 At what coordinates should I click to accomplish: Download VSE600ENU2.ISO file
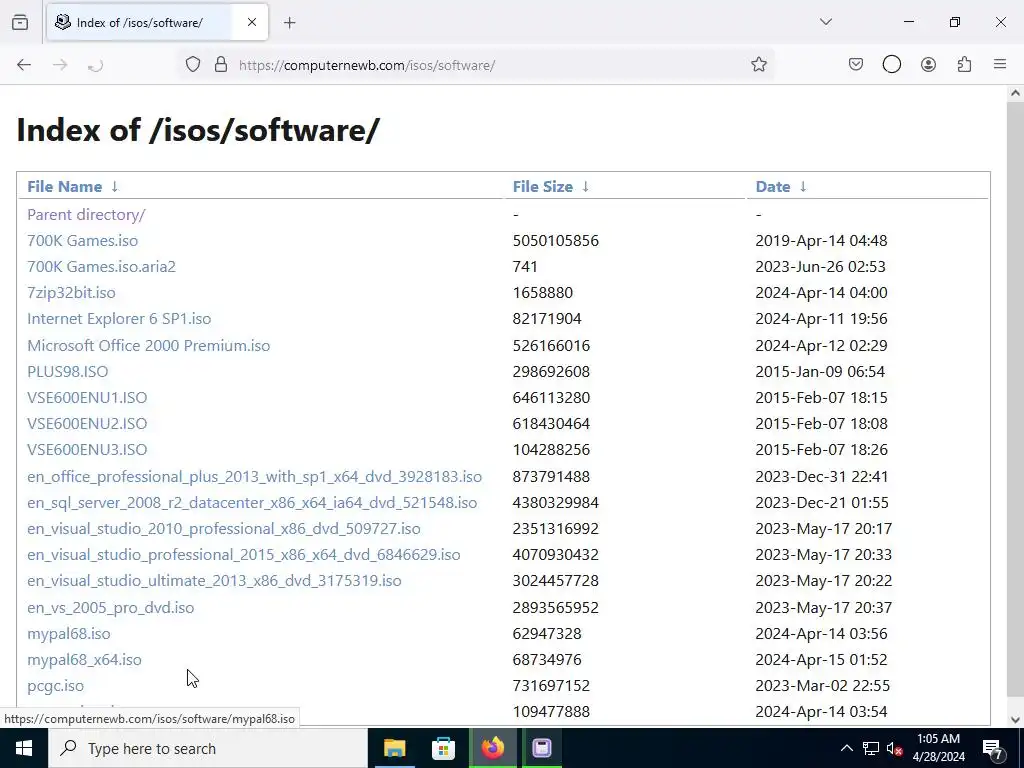pyautogui.click(x=87, y=424)
